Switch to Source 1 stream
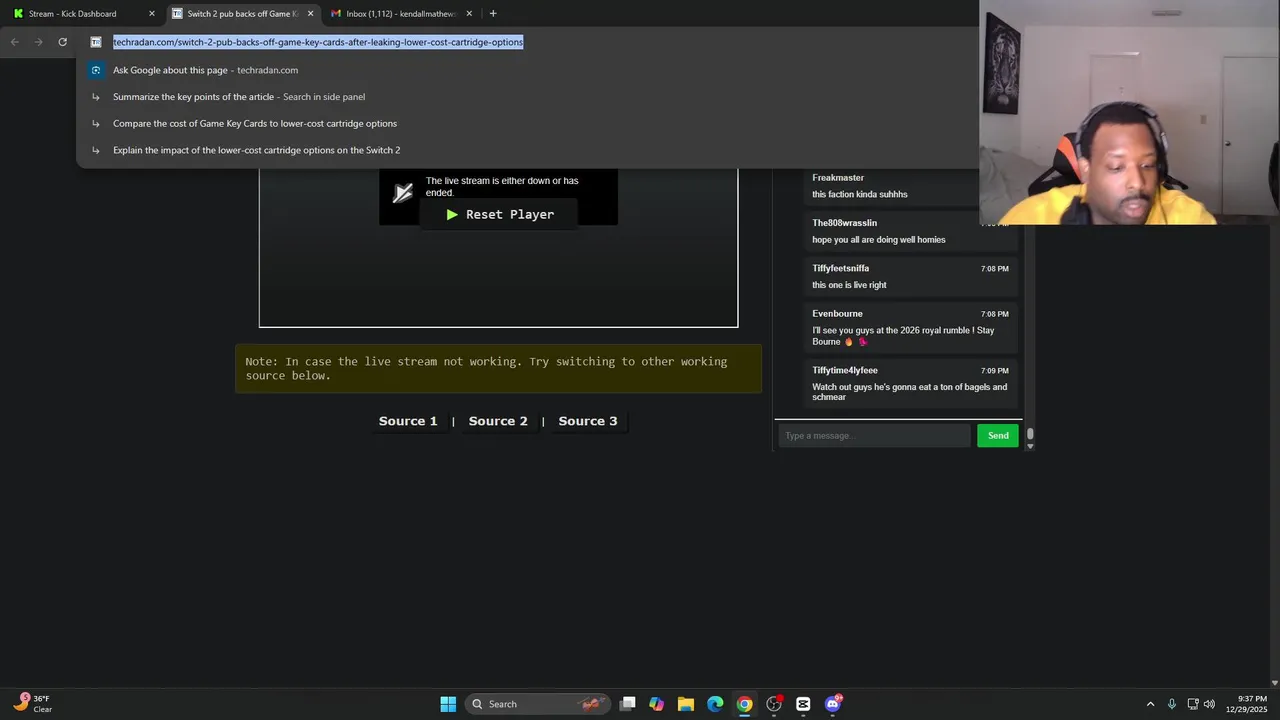1280x720 pixels. [x=408, y=421]
